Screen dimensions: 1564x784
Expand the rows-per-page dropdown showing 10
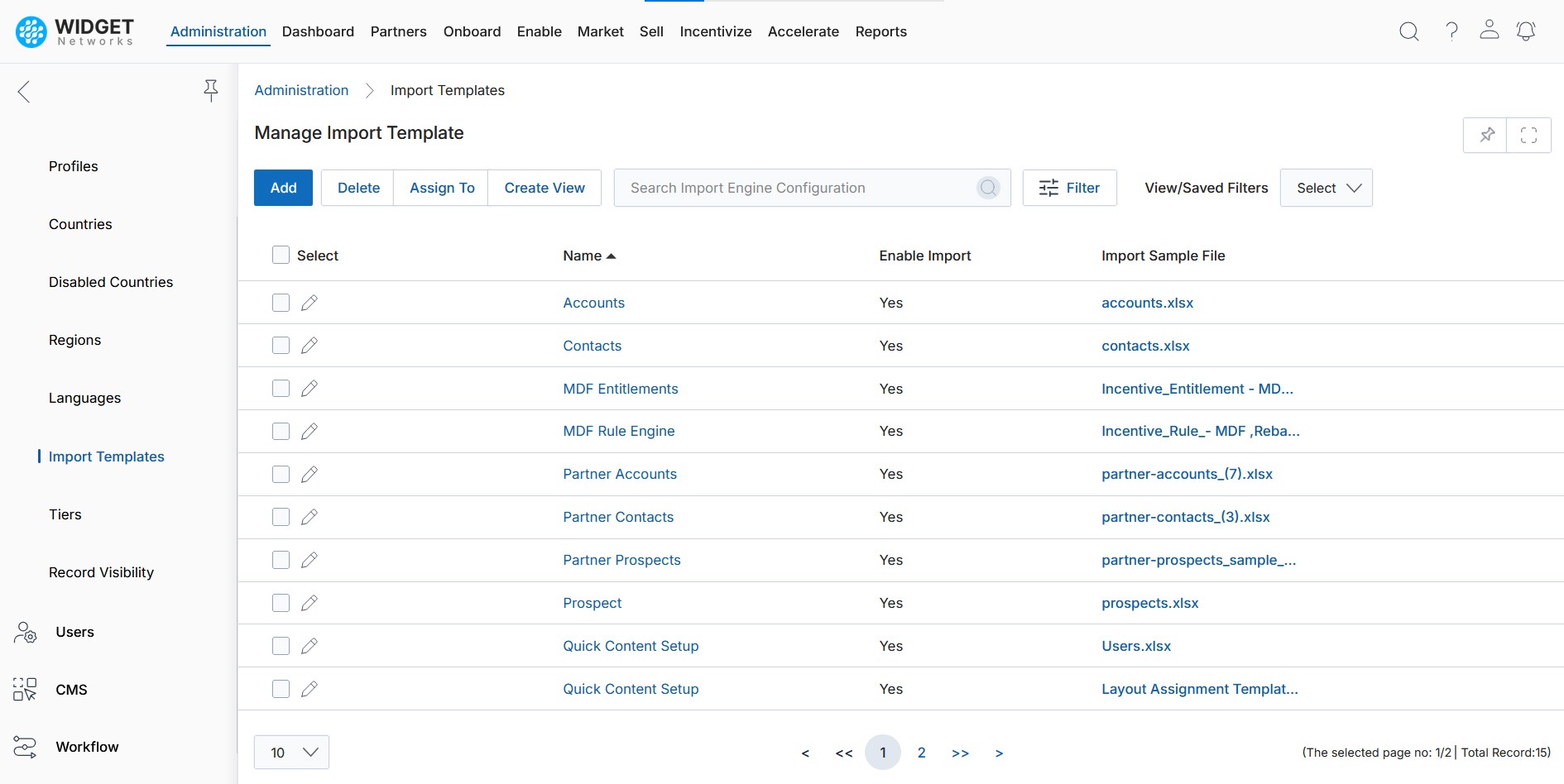291,752
